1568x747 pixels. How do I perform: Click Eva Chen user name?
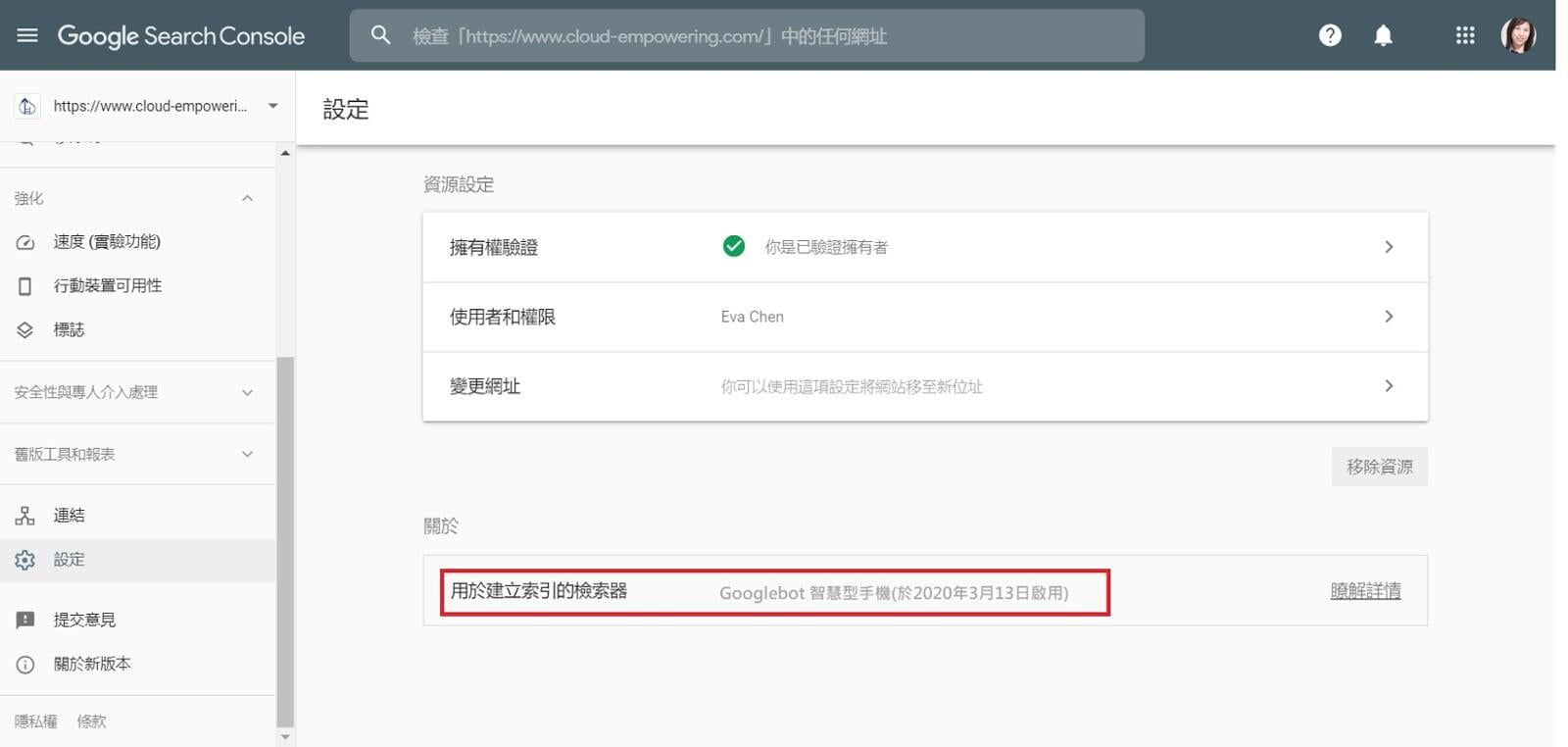pyautogui.click(x=753, y=317)
